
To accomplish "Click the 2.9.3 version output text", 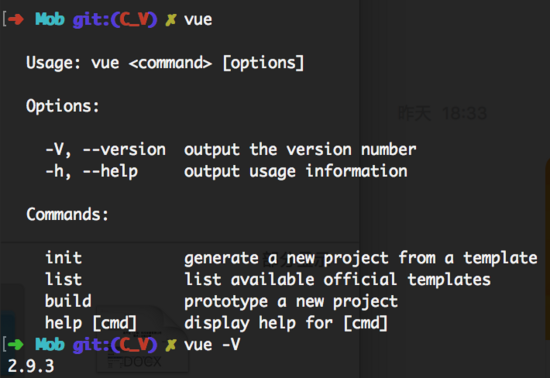I will click(31, 366).
